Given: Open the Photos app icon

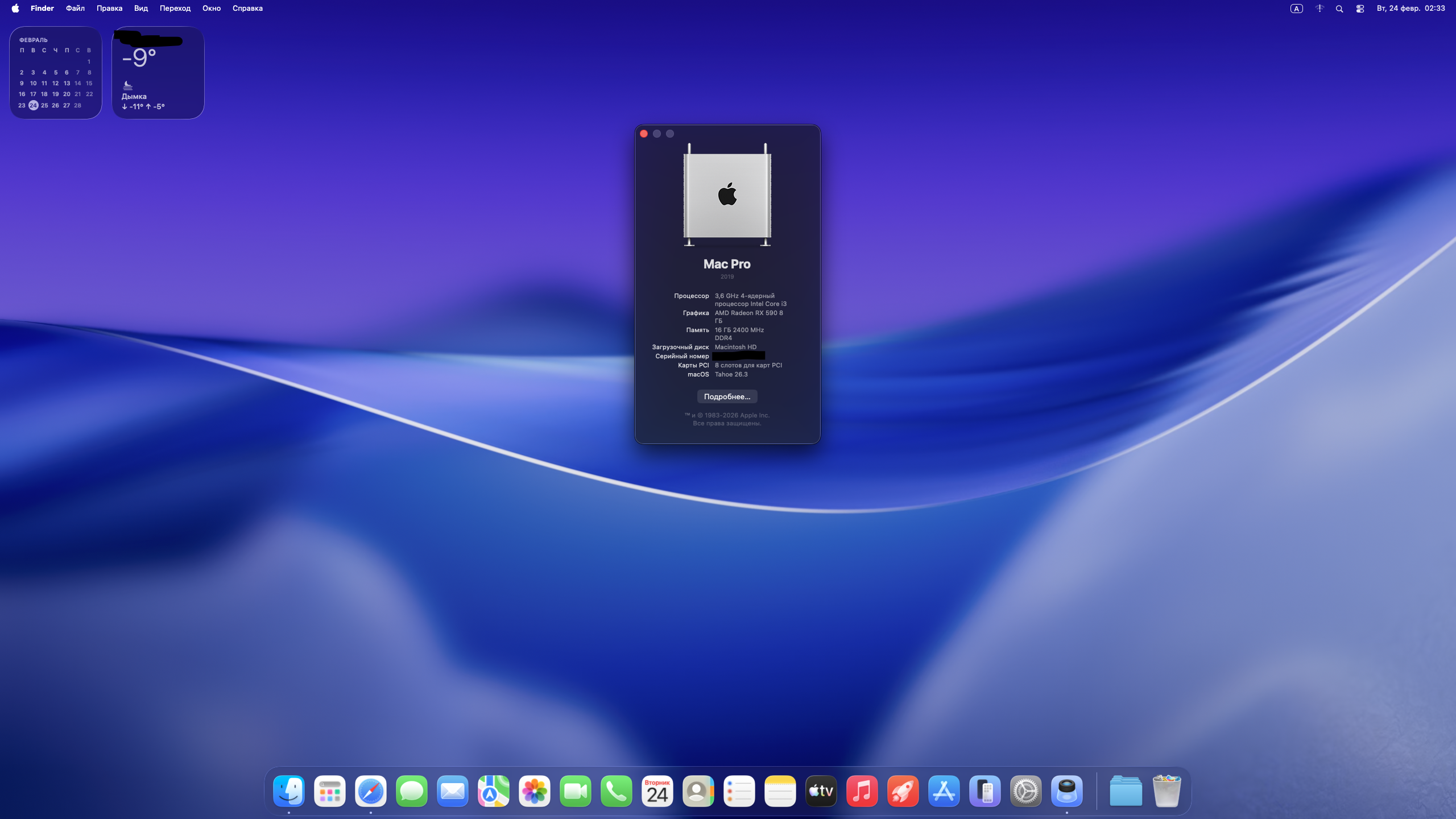Looking at the screenshot, I should tap(535, 791).
